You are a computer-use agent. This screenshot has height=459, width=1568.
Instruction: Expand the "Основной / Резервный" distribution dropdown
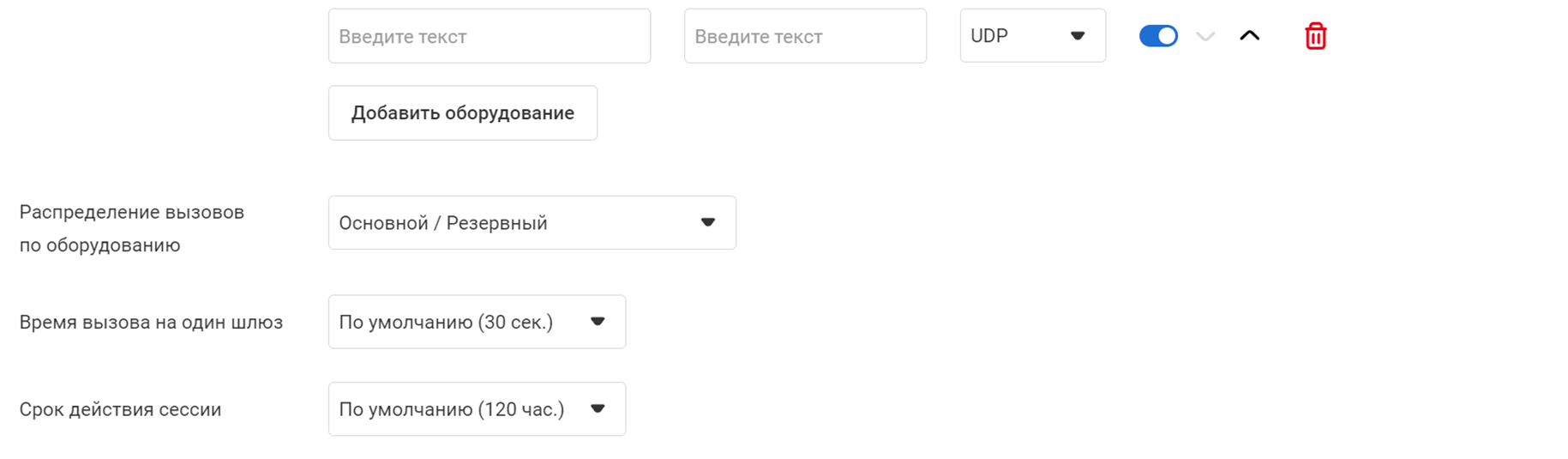[x=532, y=223]
